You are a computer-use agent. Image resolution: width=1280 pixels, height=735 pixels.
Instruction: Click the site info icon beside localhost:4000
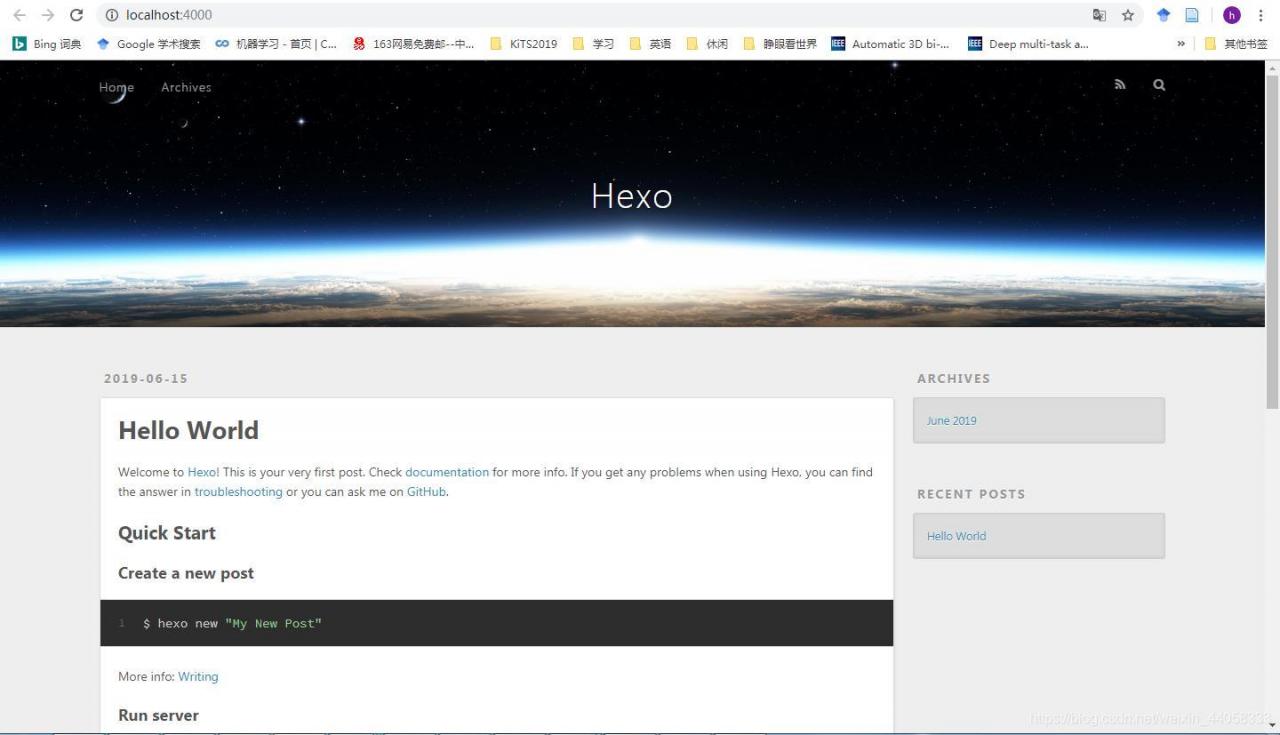tap(110, 15)
